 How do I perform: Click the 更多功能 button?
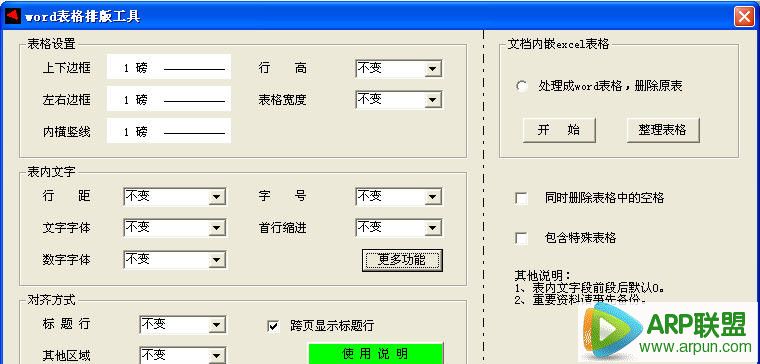tap(402, 260)
